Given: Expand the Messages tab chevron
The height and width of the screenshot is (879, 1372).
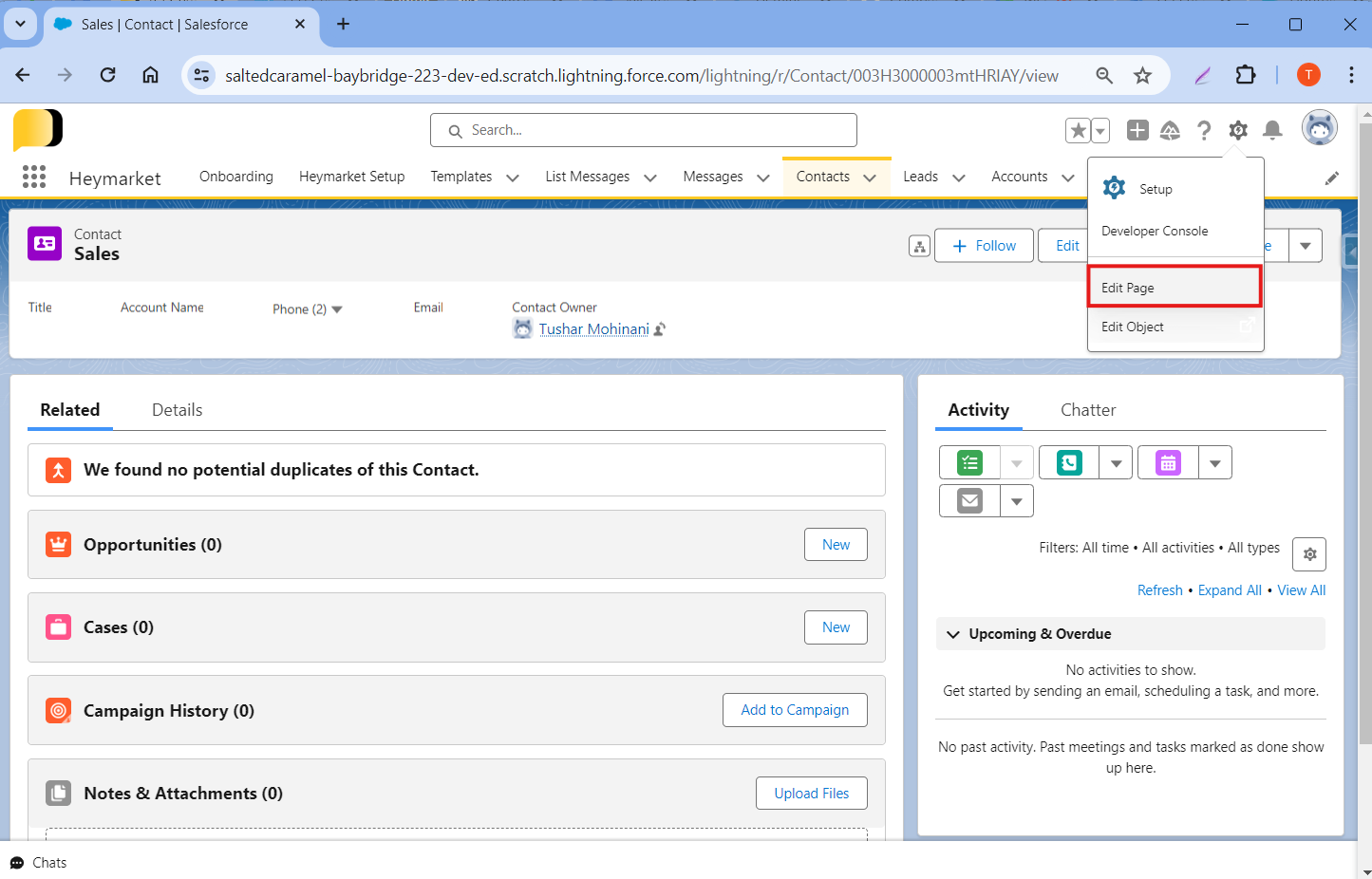Looking at the screenshot, I should pyautogui.click(x=763, y=178).
